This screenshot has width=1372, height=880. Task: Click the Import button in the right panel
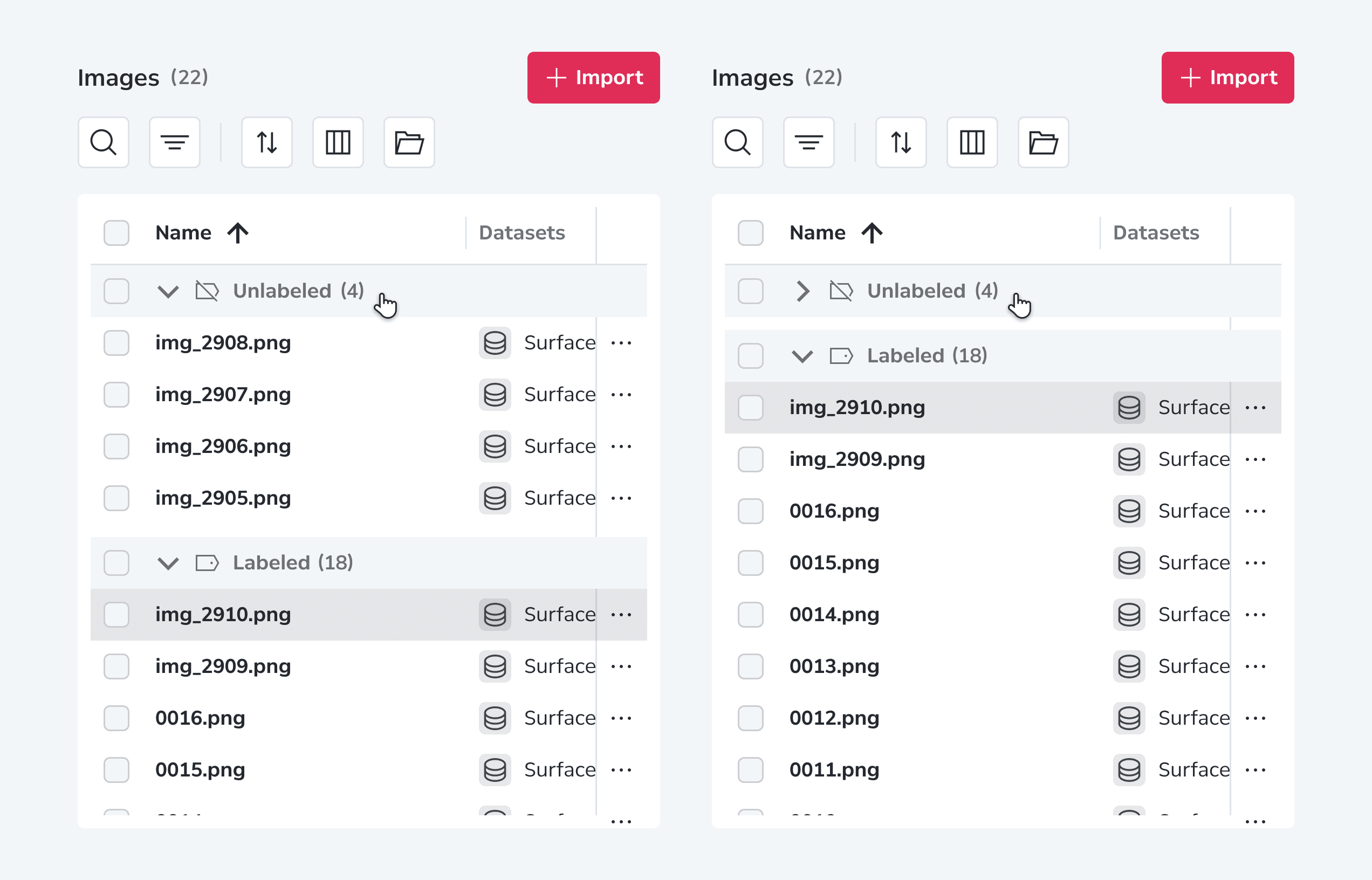(x=1228, y=78)
